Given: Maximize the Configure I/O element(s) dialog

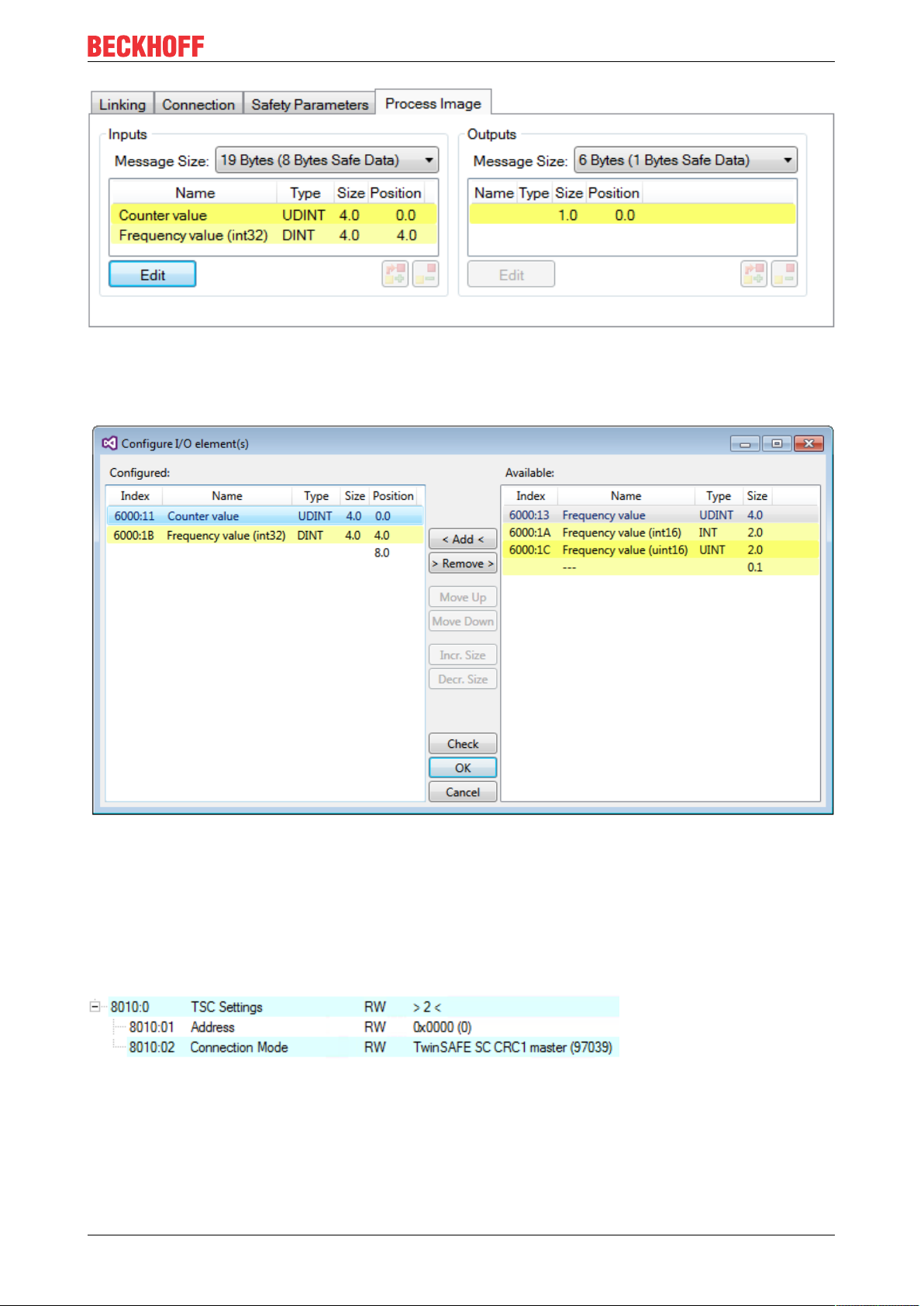Looking at the screenshot, I should tap(777, 443).
